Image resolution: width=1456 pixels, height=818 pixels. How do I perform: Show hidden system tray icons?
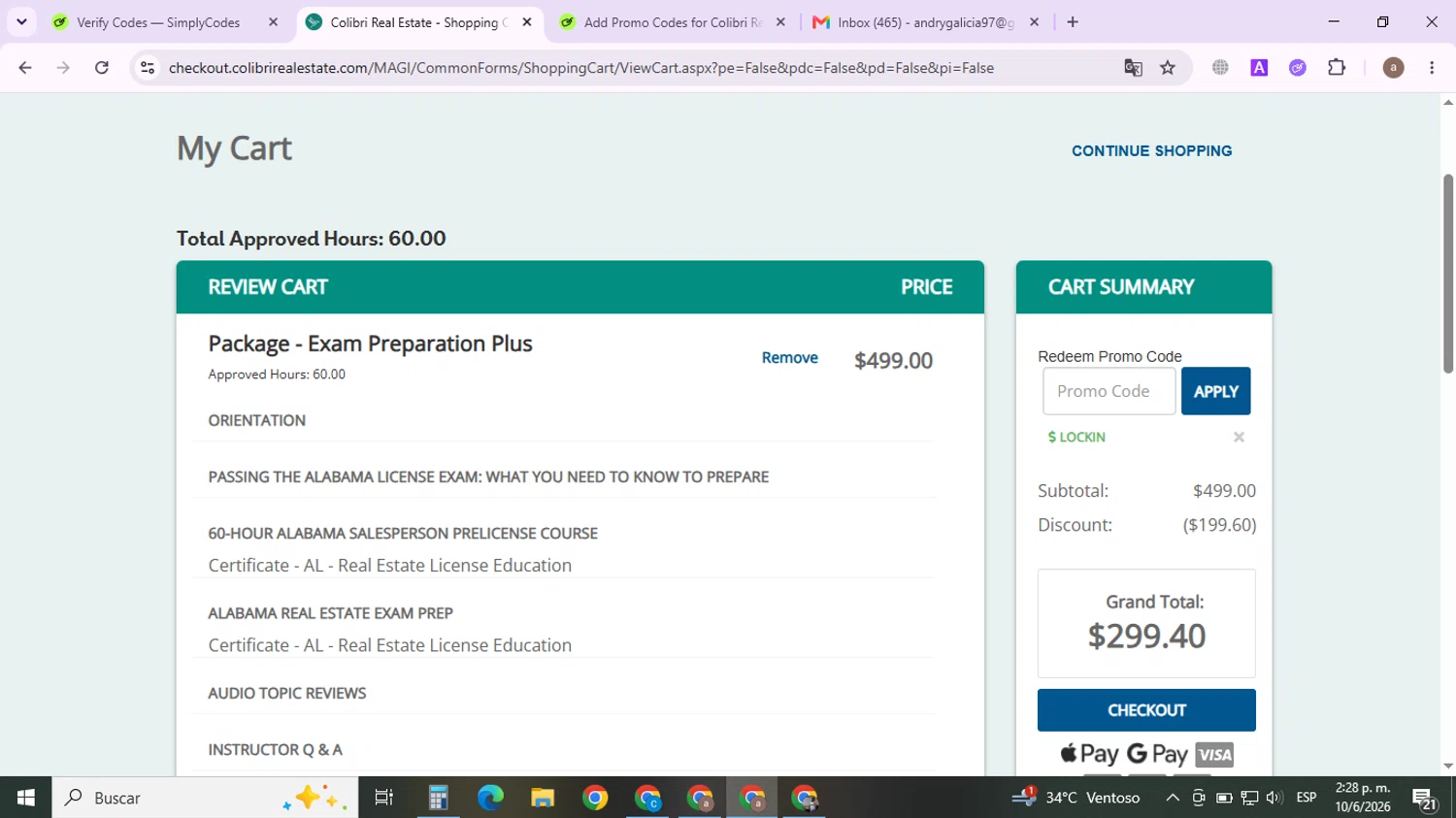click(1173, 798)
